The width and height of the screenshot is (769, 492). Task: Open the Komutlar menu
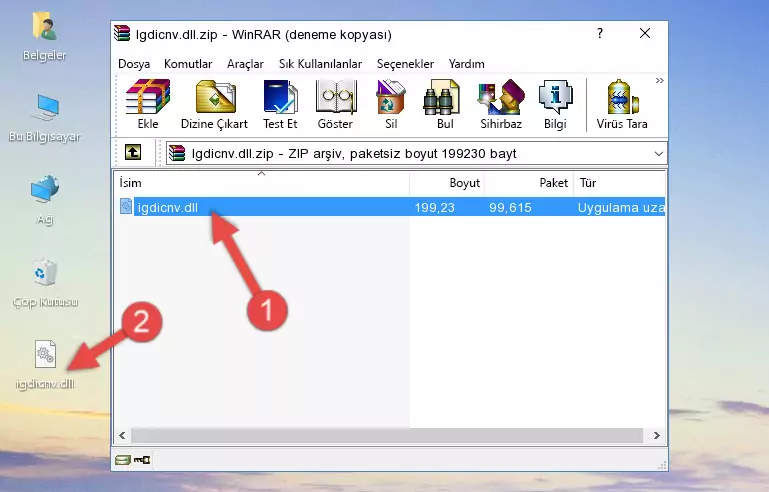pos(188,64)
